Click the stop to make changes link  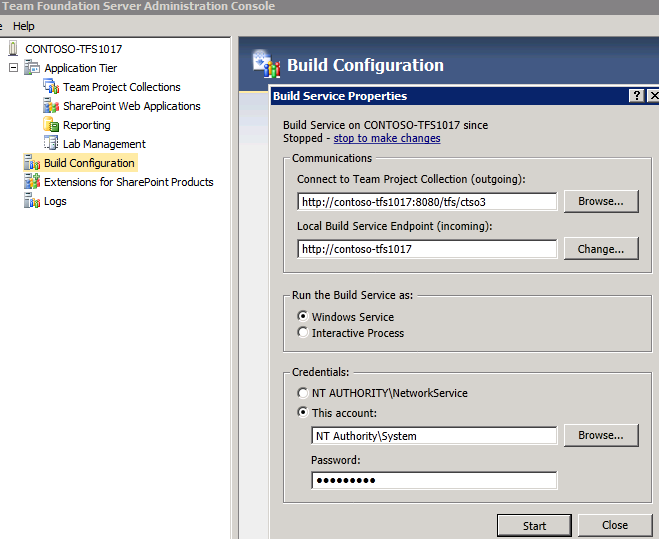[387, 138]
